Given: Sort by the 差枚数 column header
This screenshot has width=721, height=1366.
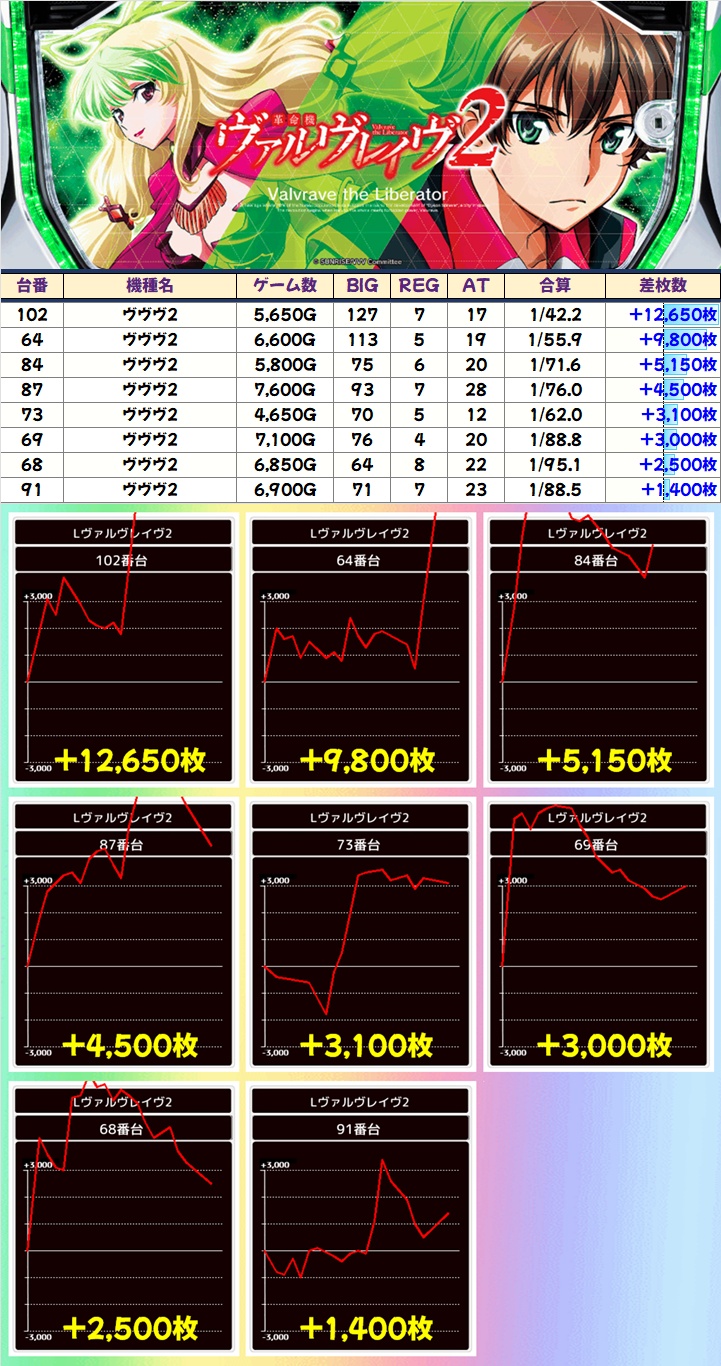Looking at the screenshot, I should click(x=662, y=285).
